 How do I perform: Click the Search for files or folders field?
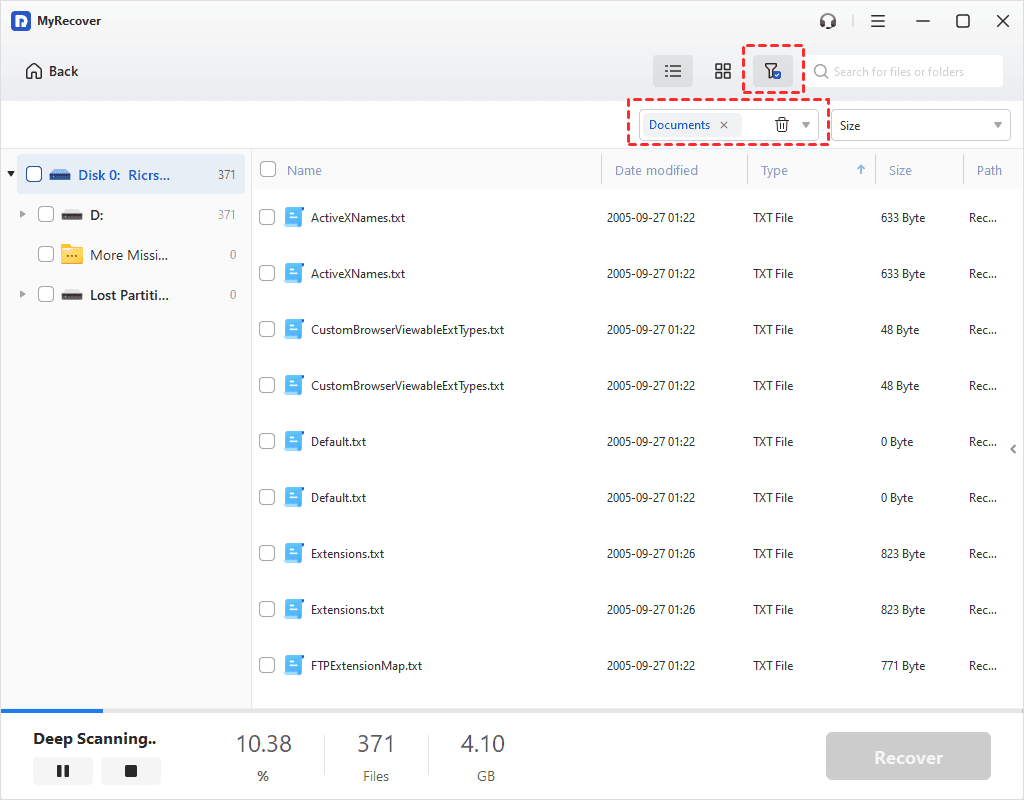905,70
